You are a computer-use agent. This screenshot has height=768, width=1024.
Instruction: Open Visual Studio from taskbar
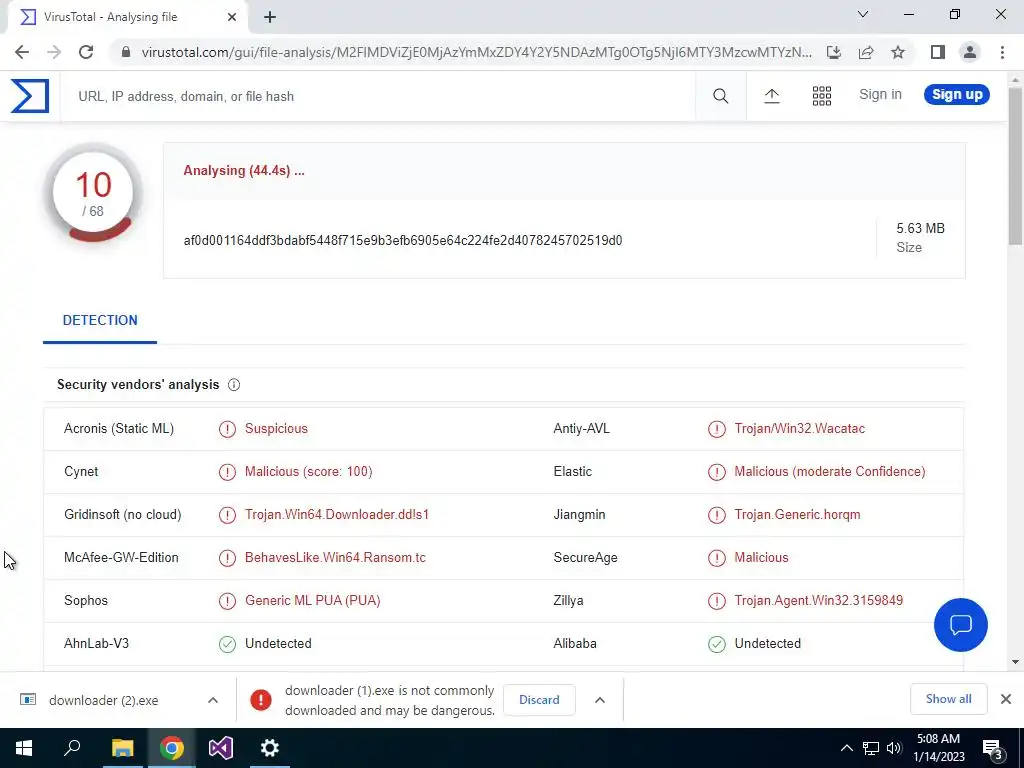point(221,748)
